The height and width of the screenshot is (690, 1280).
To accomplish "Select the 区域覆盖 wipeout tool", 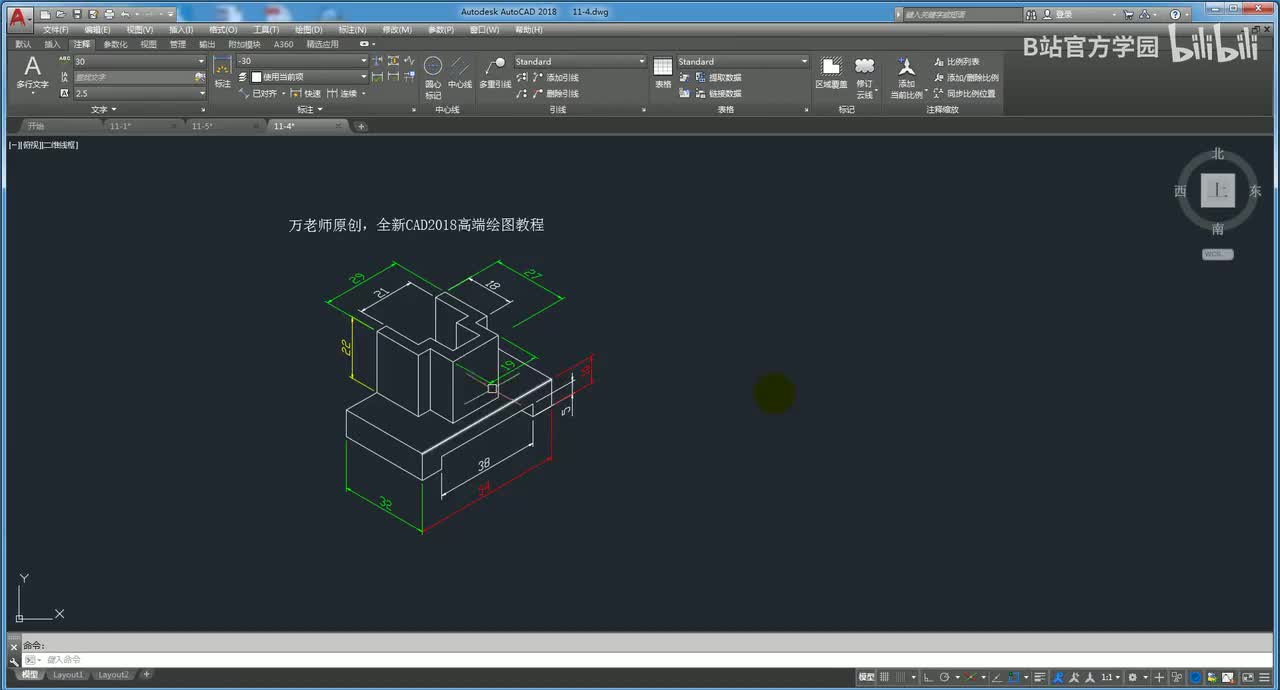I will 831,73.
